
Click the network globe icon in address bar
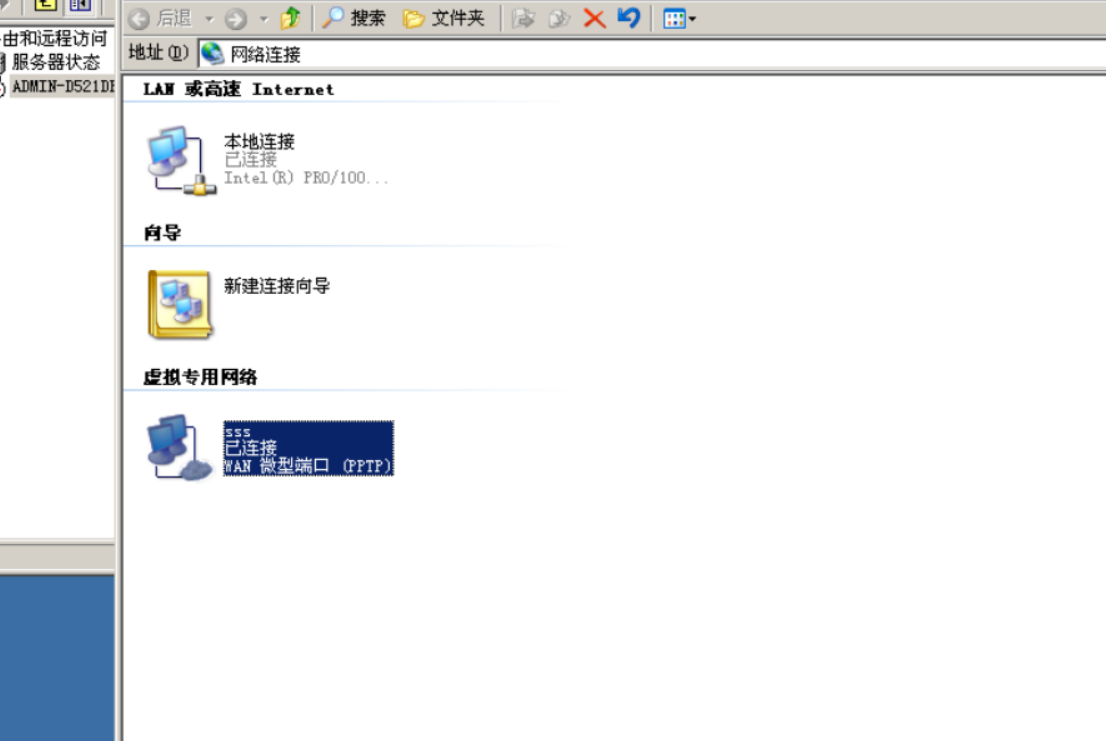click(212, 53)
